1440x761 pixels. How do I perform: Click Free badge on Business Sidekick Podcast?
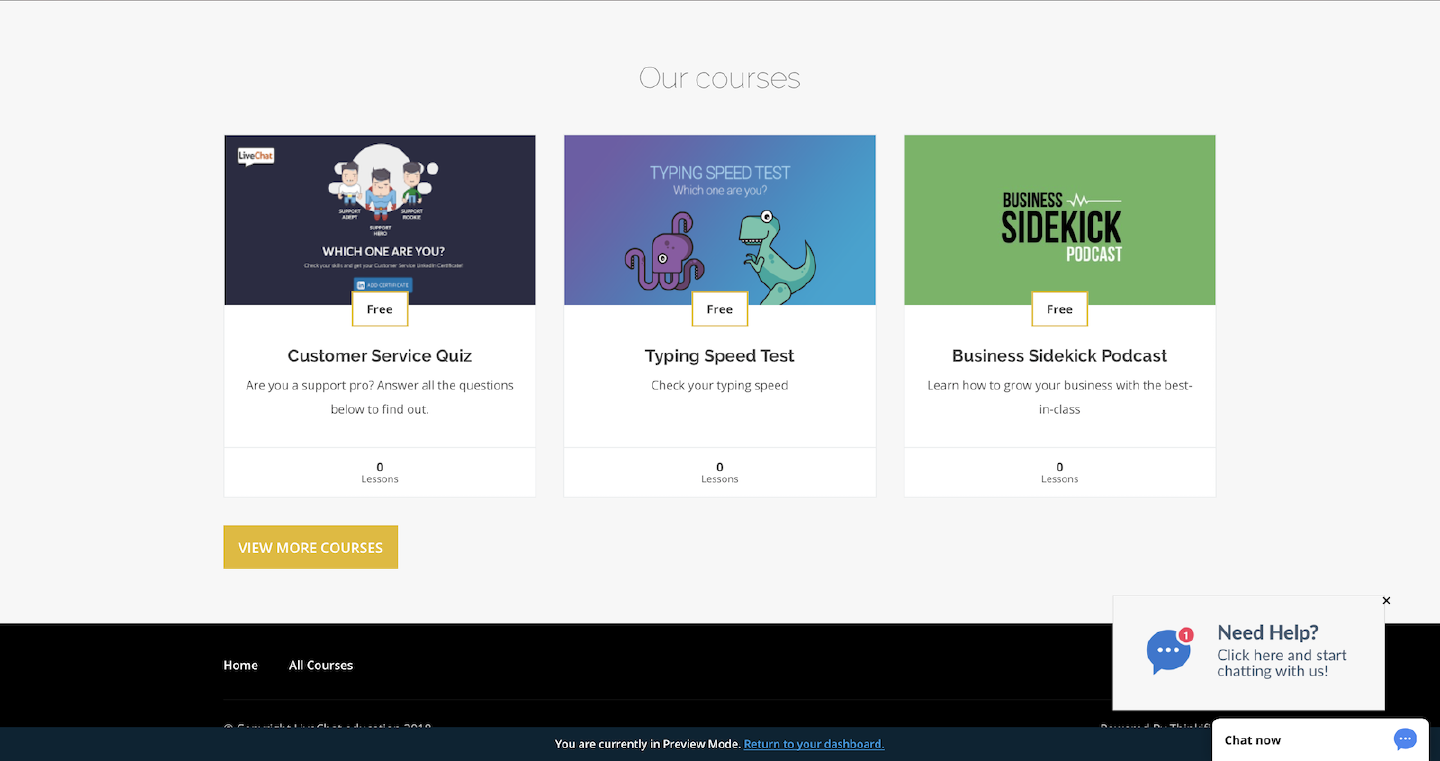coord(1060,309)
